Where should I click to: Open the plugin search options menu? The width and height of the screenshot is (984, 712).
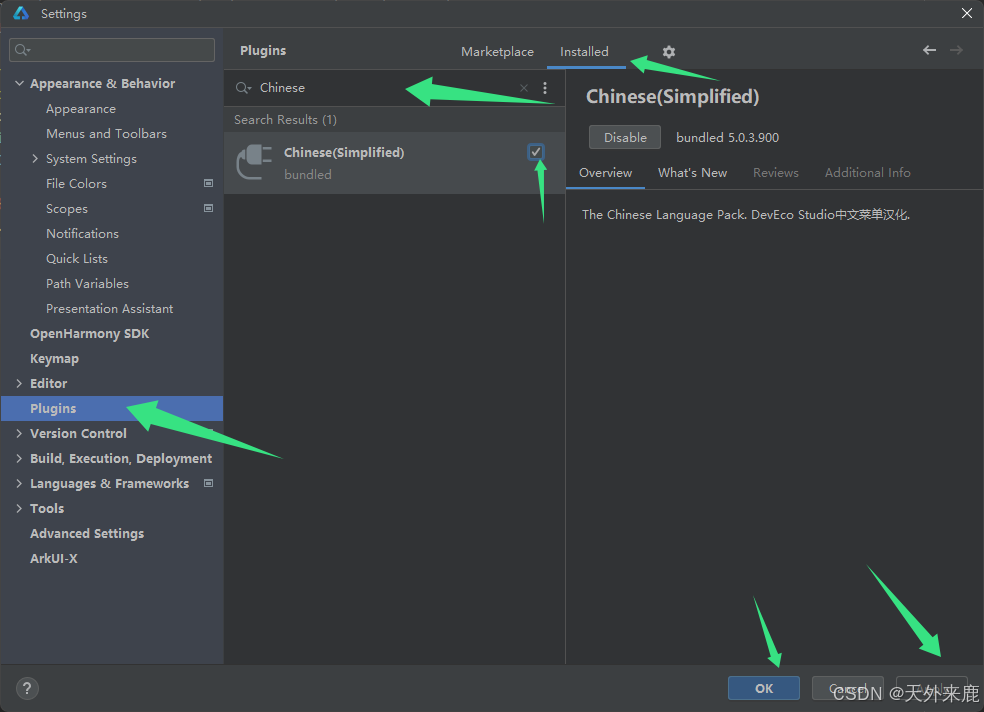pyautogui.click(x=545, y=88)
